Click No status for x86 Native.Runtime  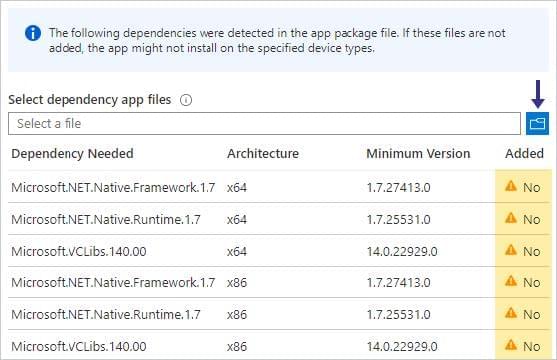click(x=531, y=315)
